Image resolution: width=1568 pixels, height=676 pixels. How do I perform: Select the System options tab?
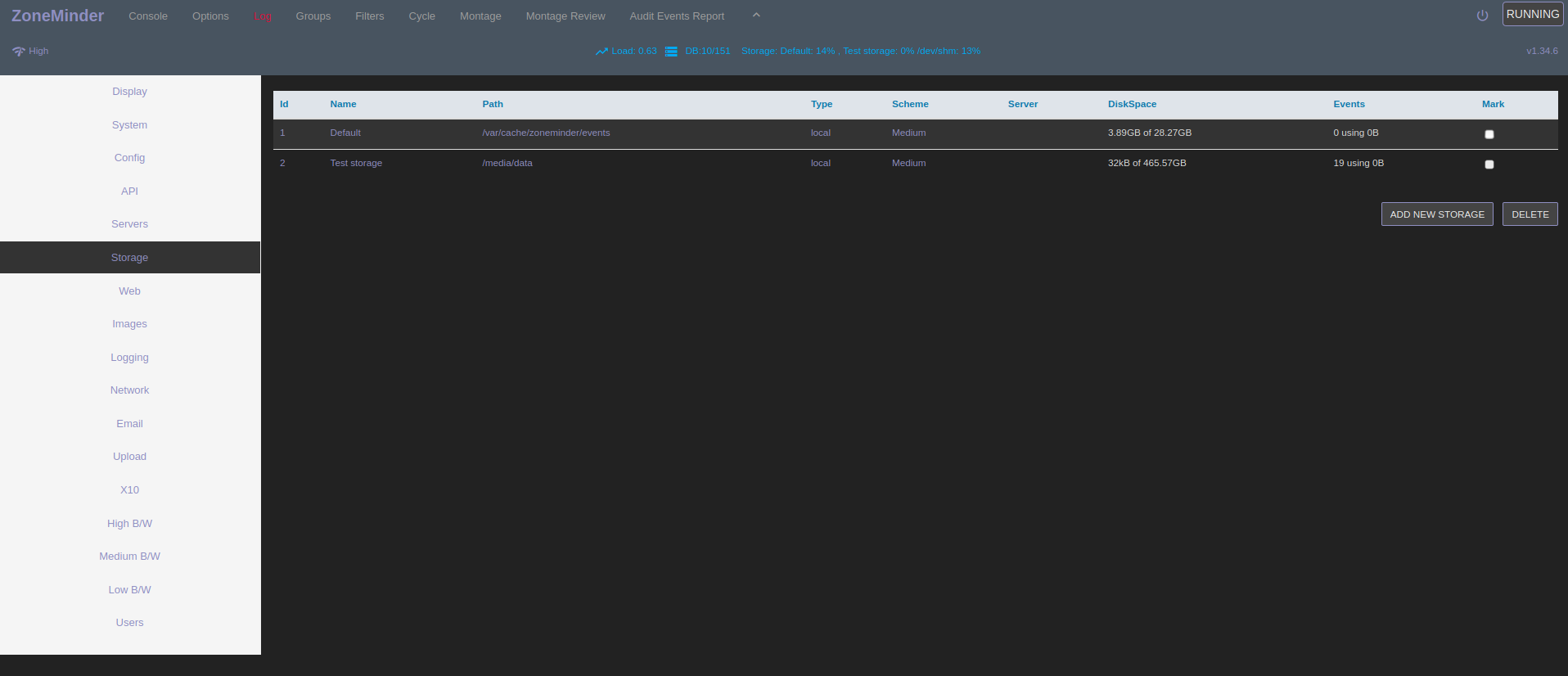click(130, 125)
